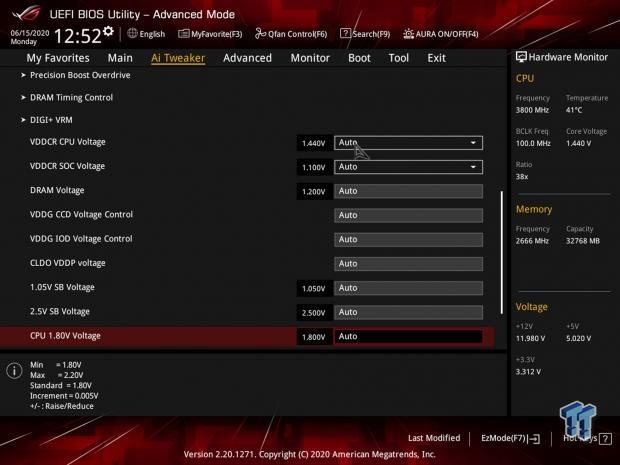Click the Hot Keys question mark icon

[605, 439]
